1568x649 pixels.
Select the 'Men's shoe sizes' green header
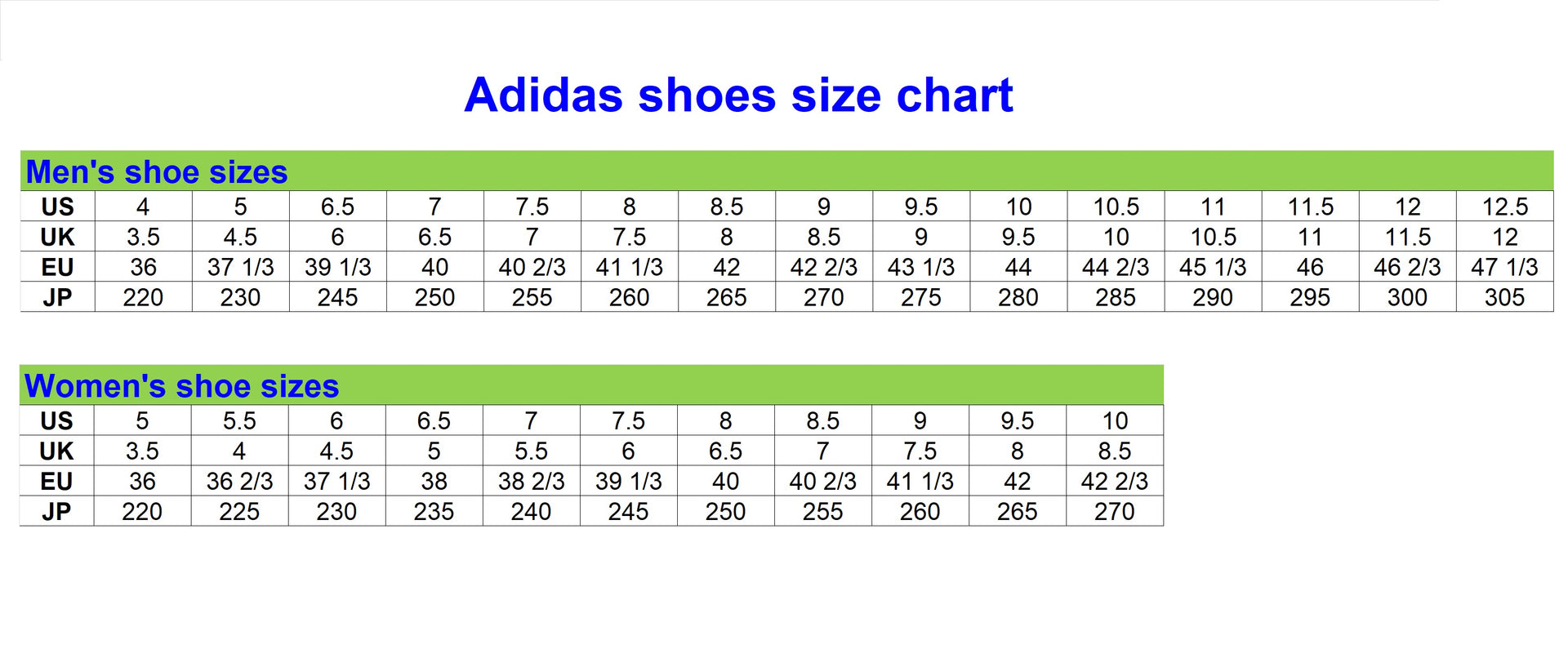click(157, 172)
